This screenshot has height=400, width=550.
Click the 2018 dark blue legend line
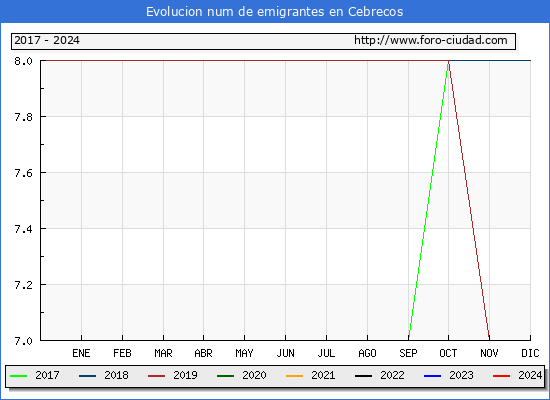click(87, 376)
